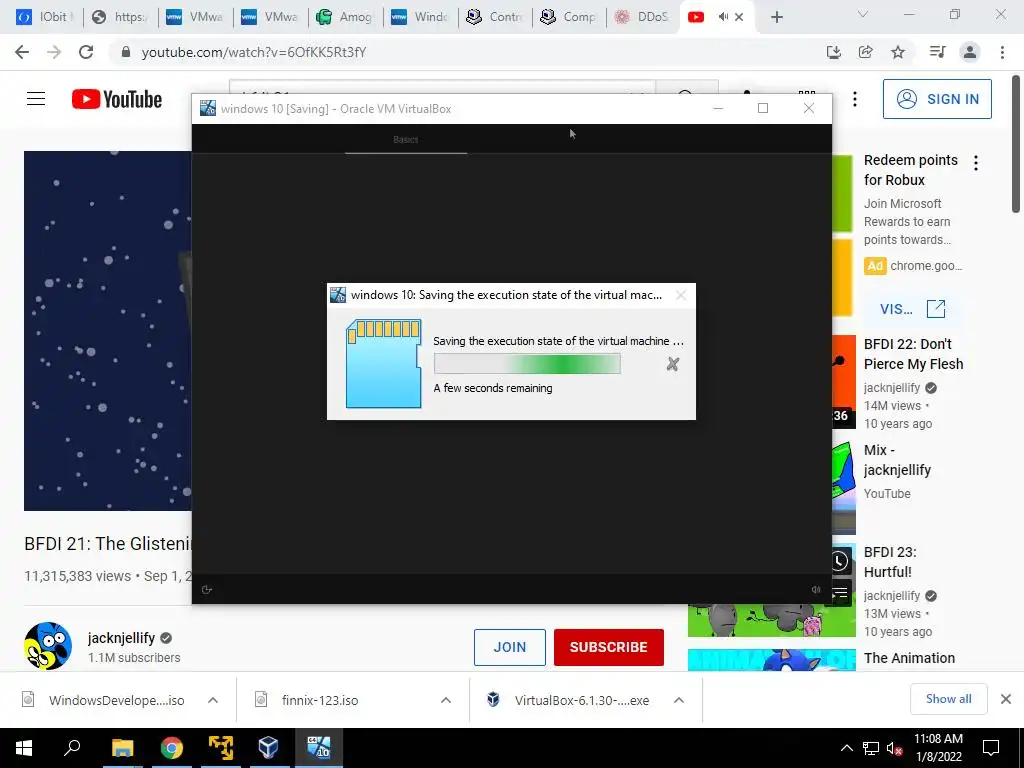
Task: Show hidden system tray icons
Action: point(846,748)
